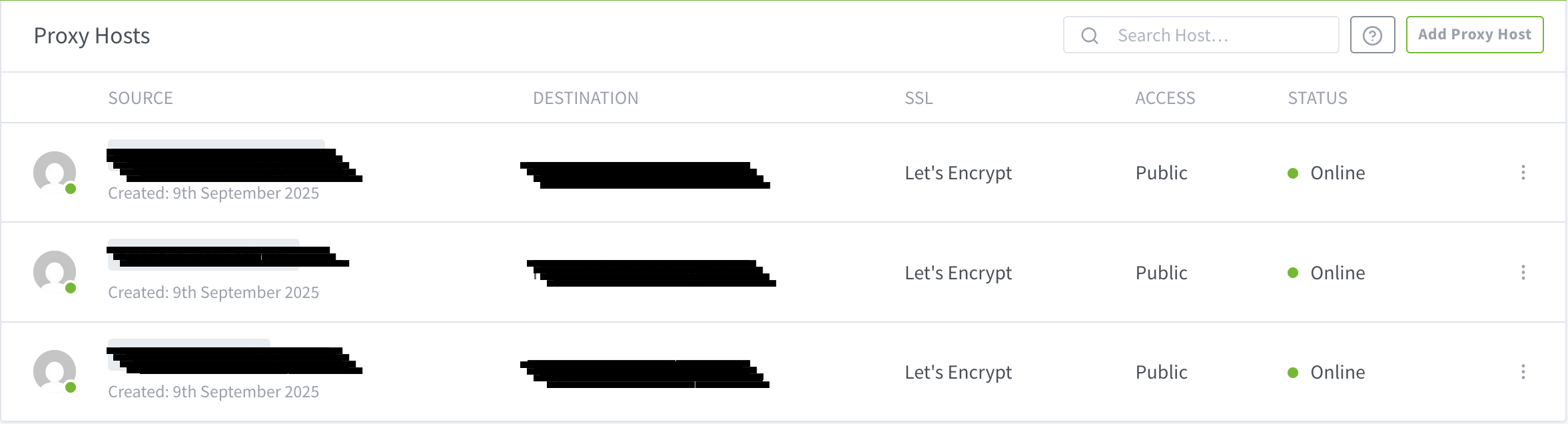Click the third proxy host avatar
Screen dimensions: 1568x424
pos(55,371)
